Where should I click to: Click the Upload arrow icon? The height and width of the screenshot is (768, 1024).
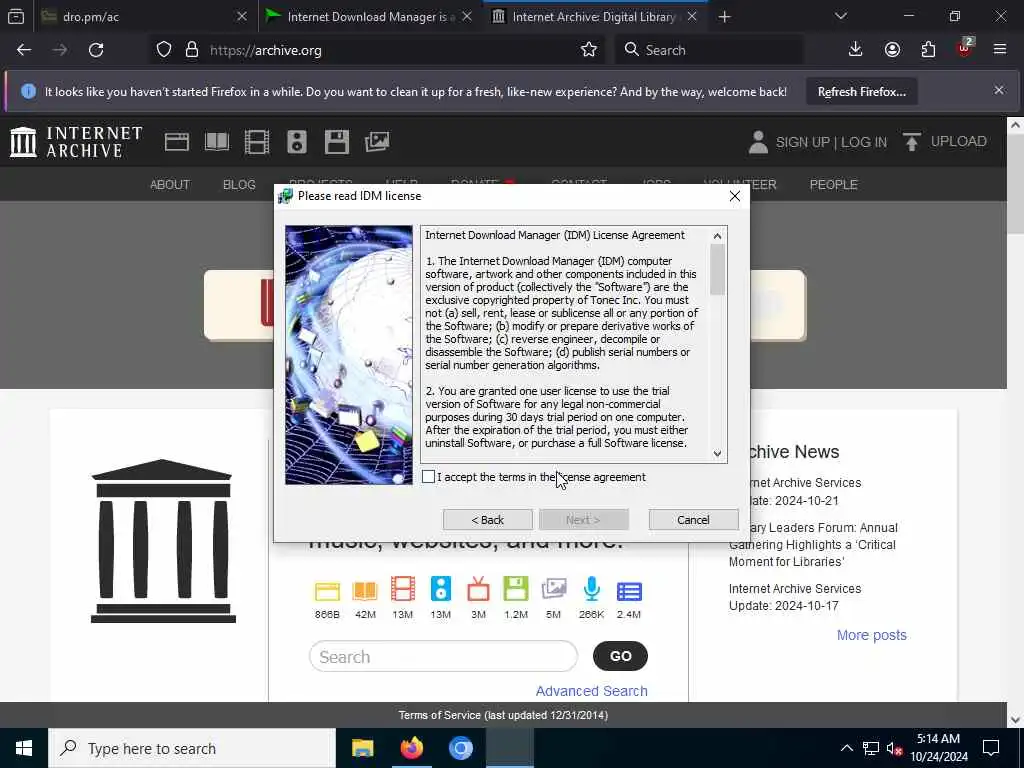pos(912,142)
